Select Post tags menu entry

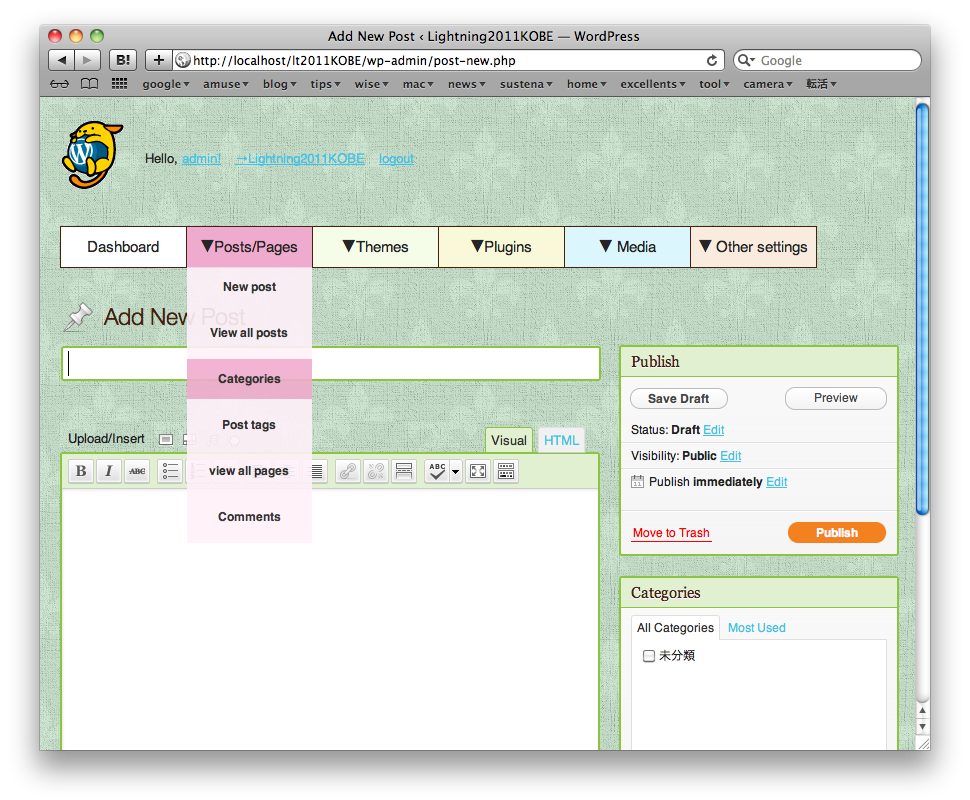click(x=249, y=425)
